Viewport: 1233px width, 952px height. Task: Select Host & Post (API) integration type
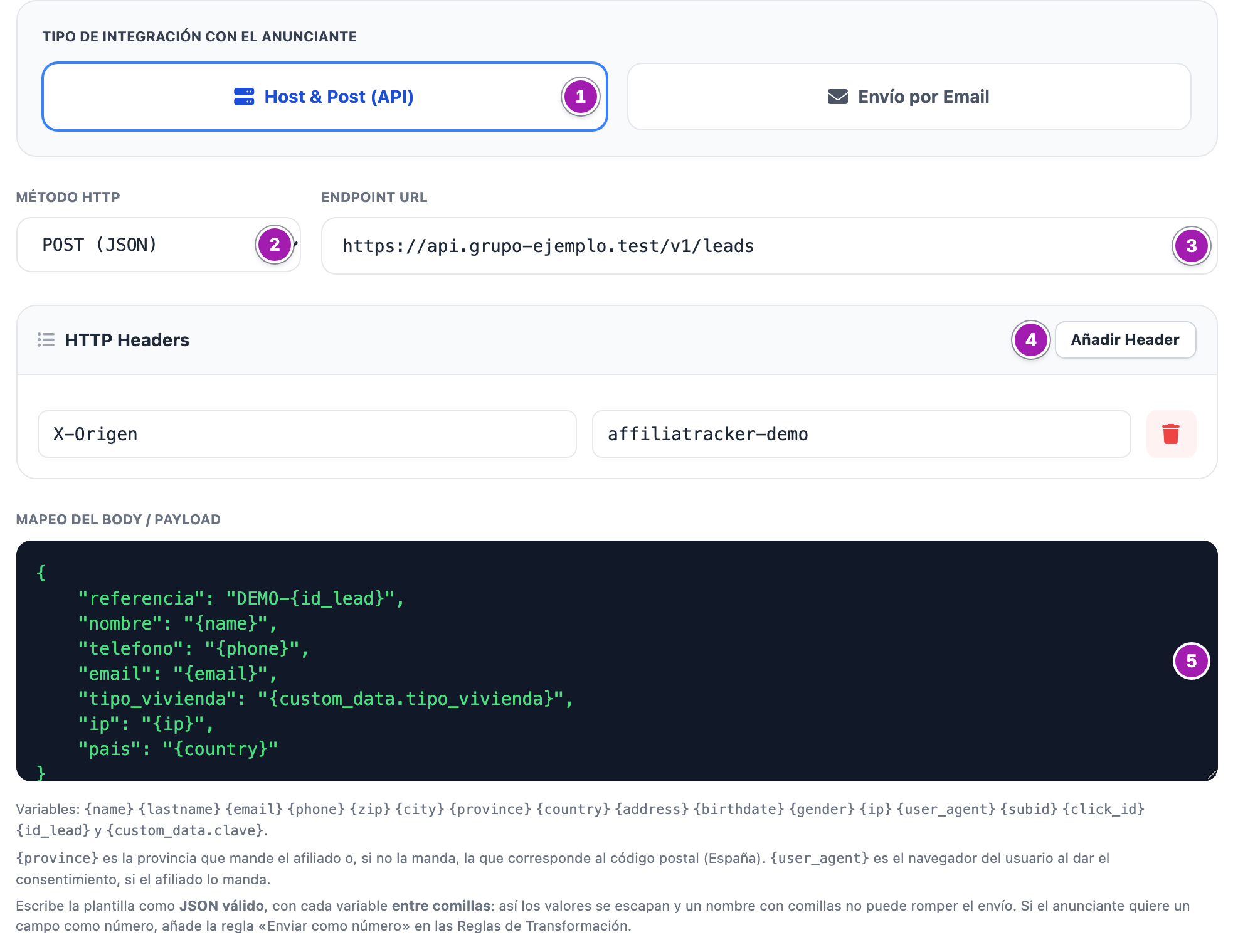(x=324, y=97)
